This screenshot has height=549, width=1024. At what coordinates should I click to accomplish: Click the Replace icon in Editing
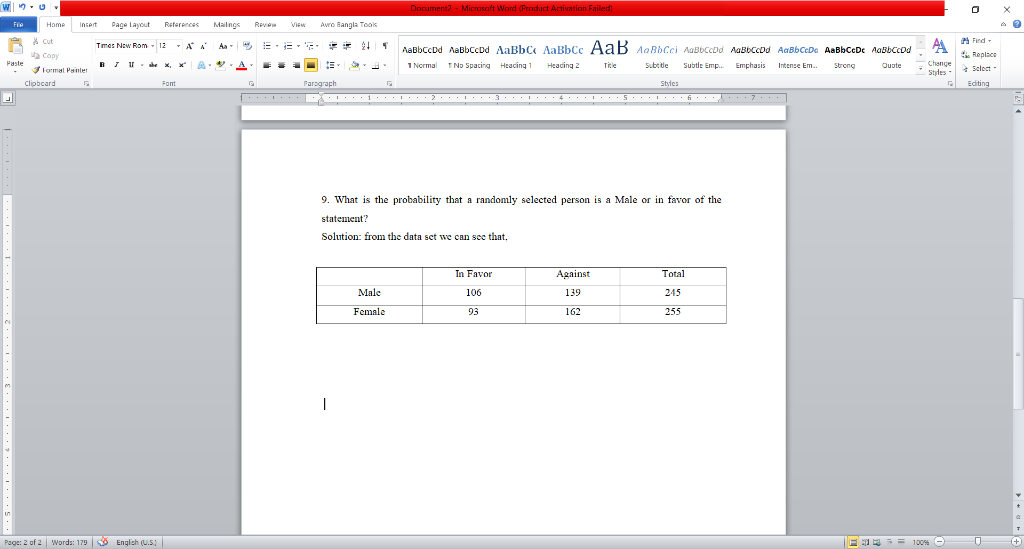[x=965, y=54]
